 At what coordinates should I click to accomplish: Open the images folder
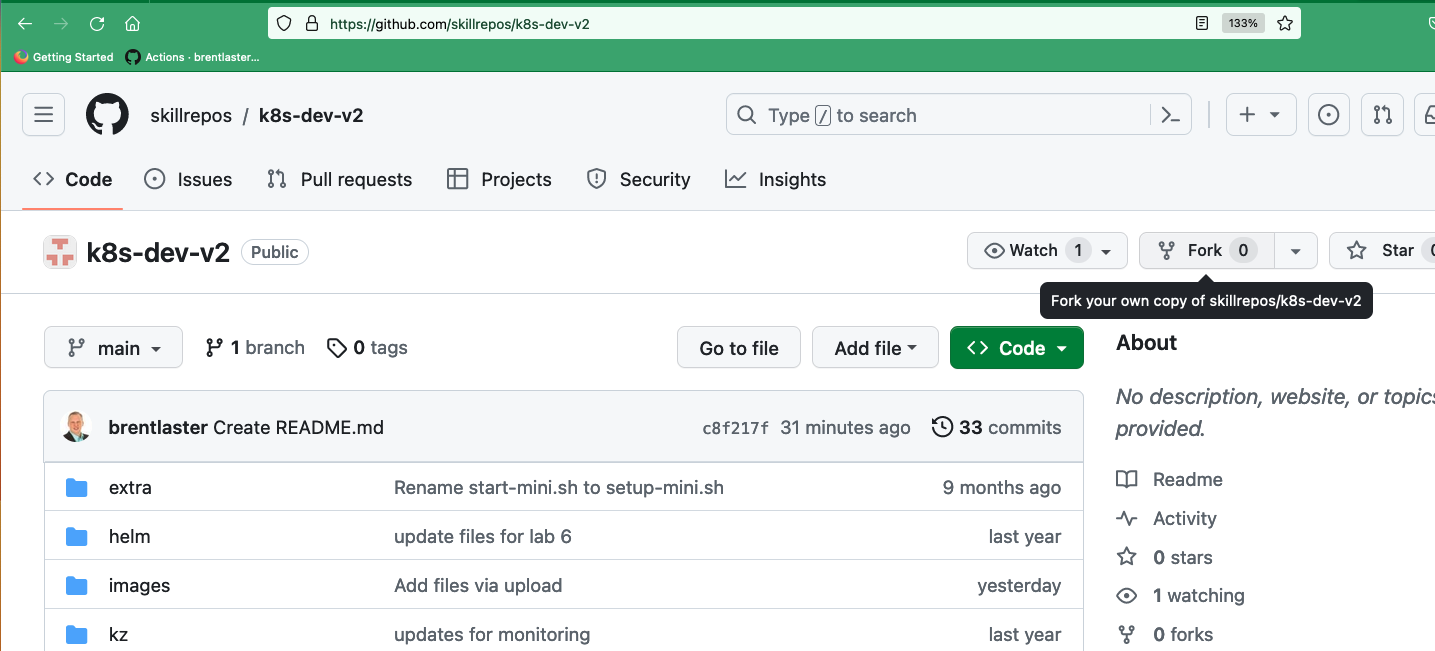pos(139,585)
